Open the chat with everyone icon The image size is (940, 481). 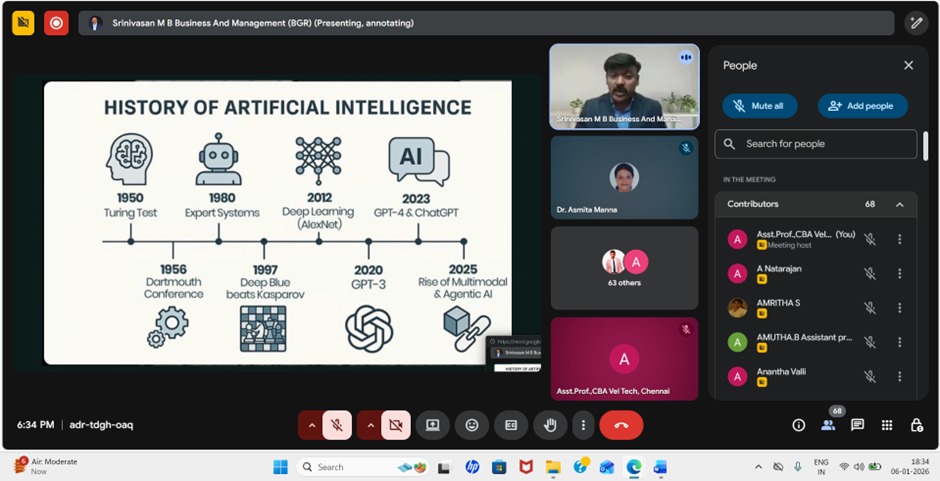click(x=857, y=425)
